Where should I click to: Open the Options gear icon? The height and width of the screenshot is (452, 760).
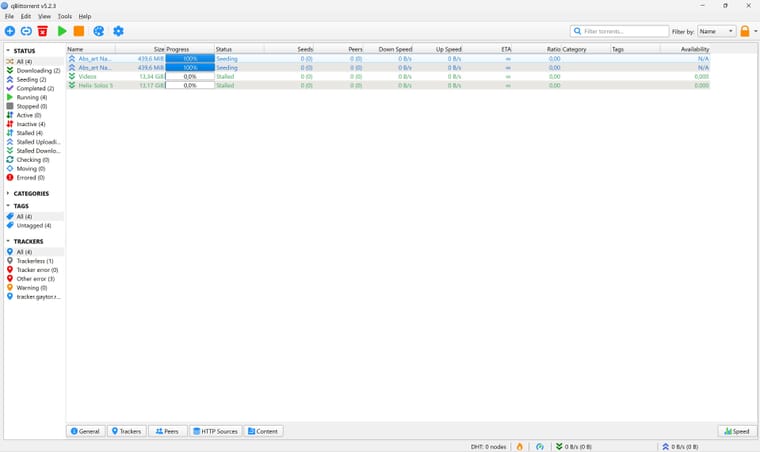[x=118, y=31]
